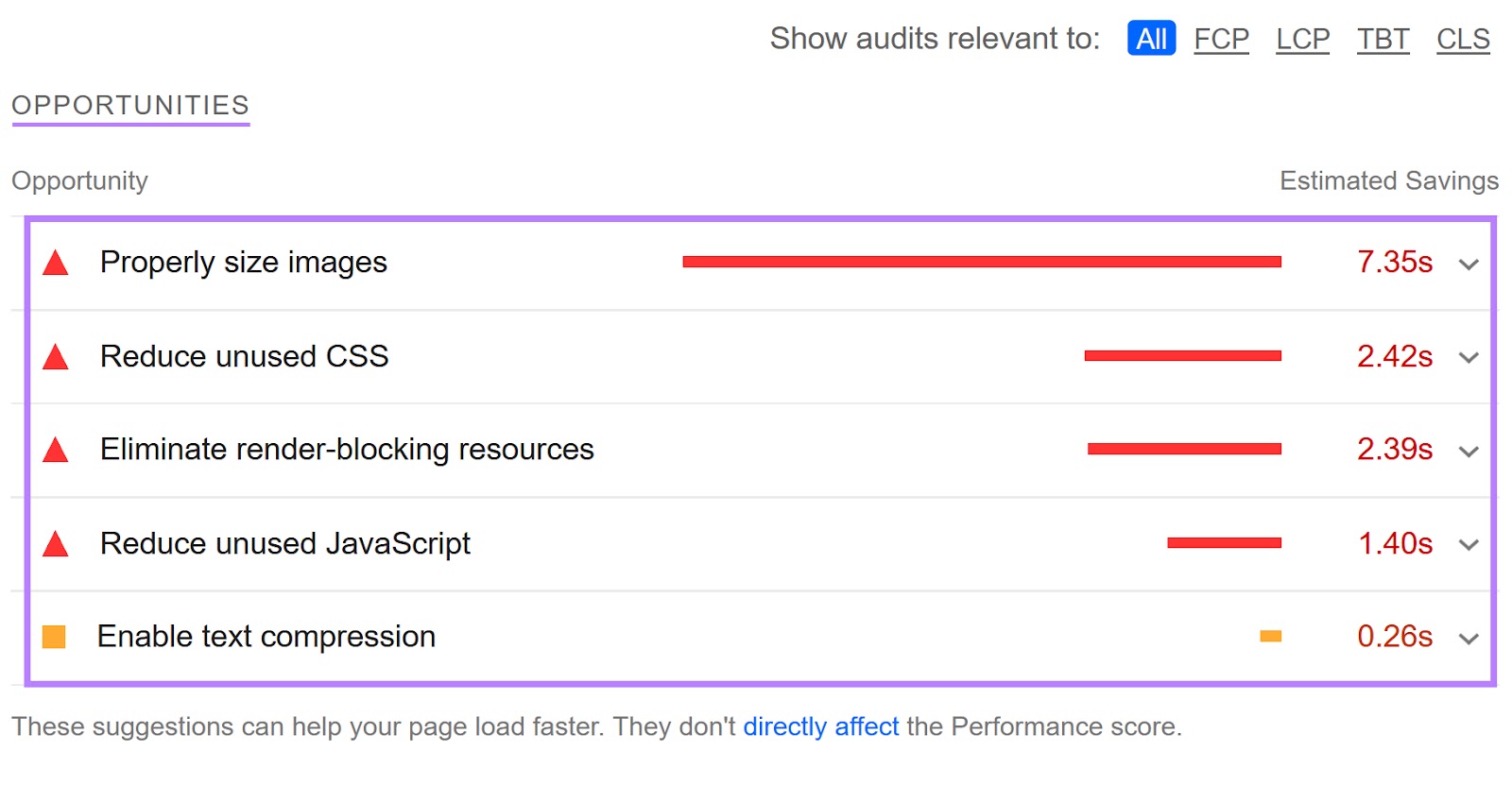The width and height of the screenshot is (1512, 786).
Task: Click the orange savings bar for Enable text compression
Action: (1270, 637)
